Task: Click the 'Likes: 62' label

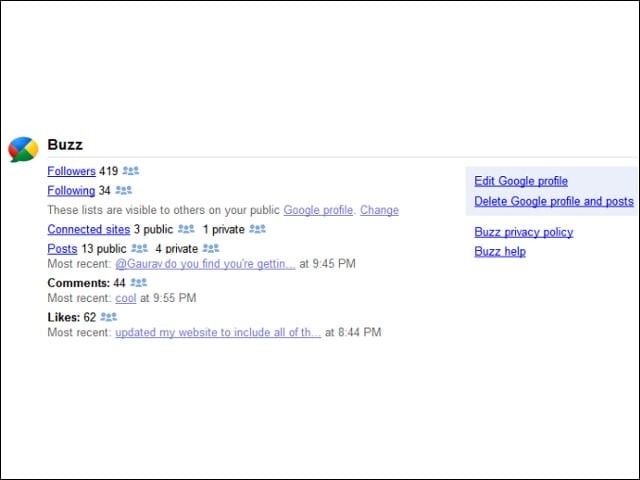Action: coord(71,317)
